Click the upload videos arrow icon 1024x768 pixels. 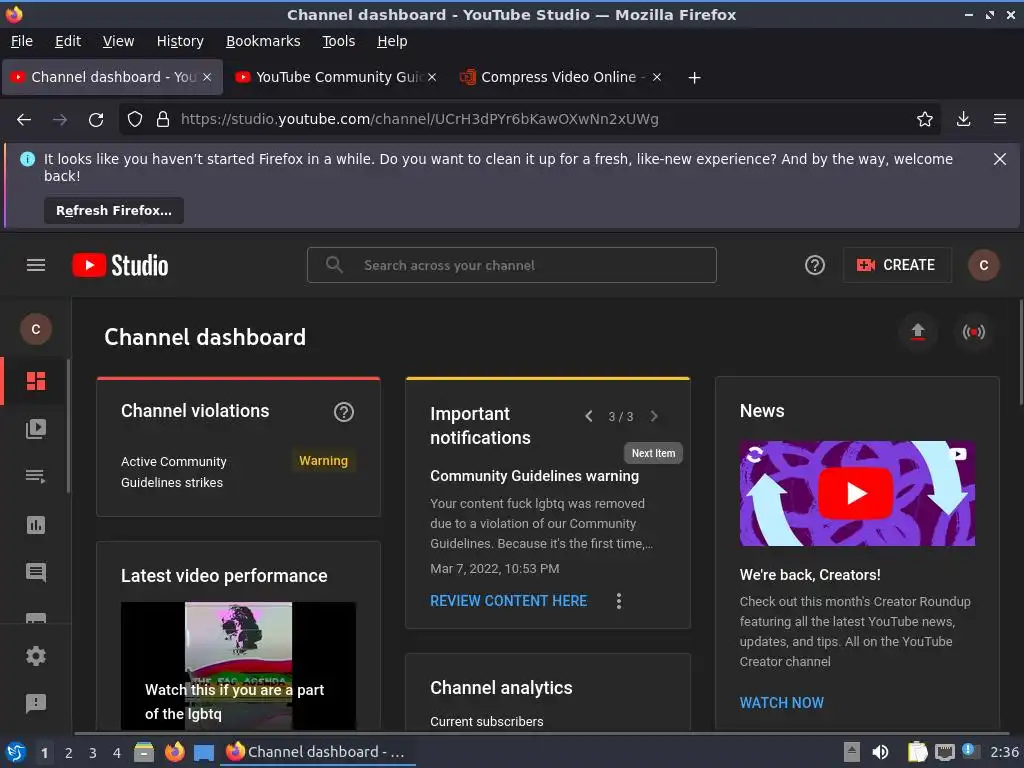tap(918, 332)
